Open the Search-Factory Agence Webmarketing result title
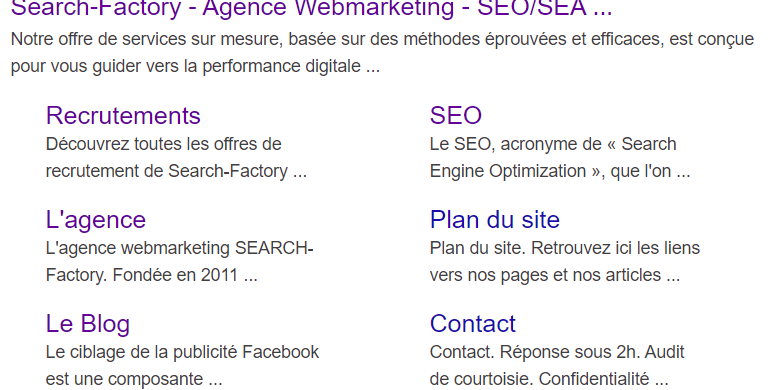778x390 pixels. pos(312,8)
